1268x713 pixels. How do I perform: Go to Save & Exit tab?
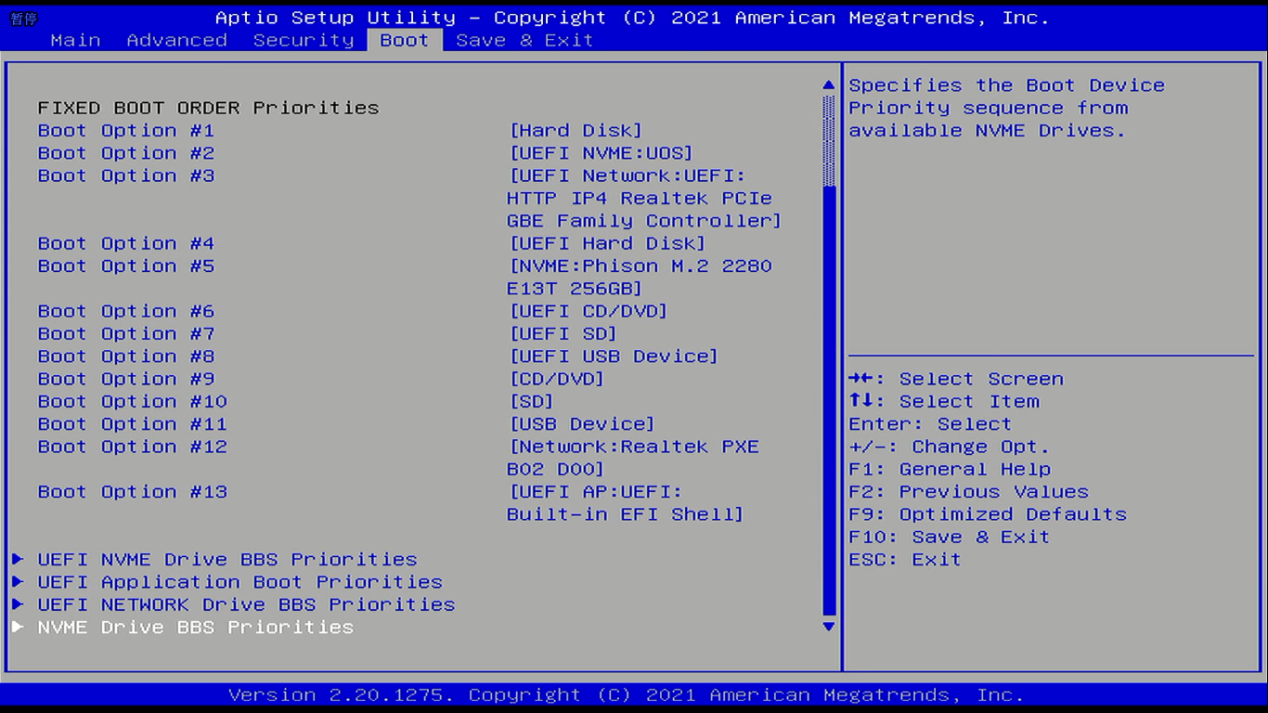pos(524,40)
